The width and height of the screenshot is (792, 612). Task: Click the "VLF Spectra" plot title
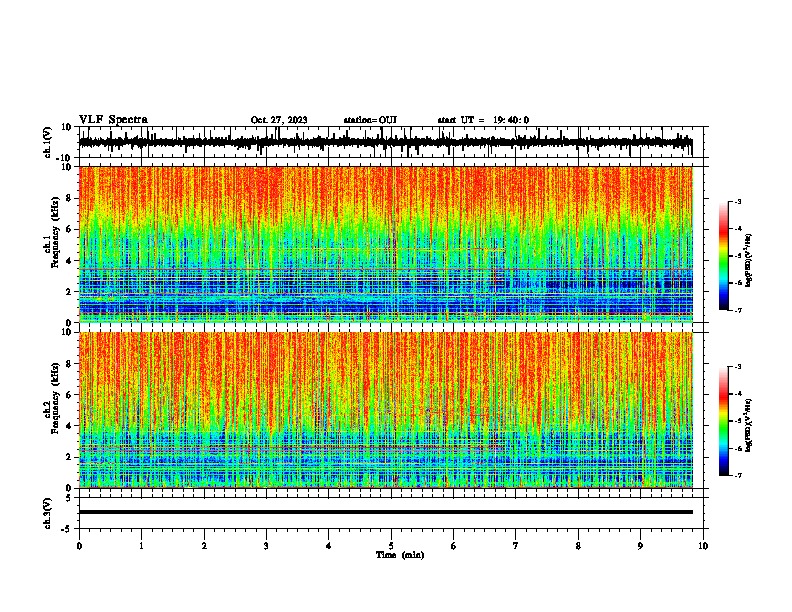[x=113, y=120]
